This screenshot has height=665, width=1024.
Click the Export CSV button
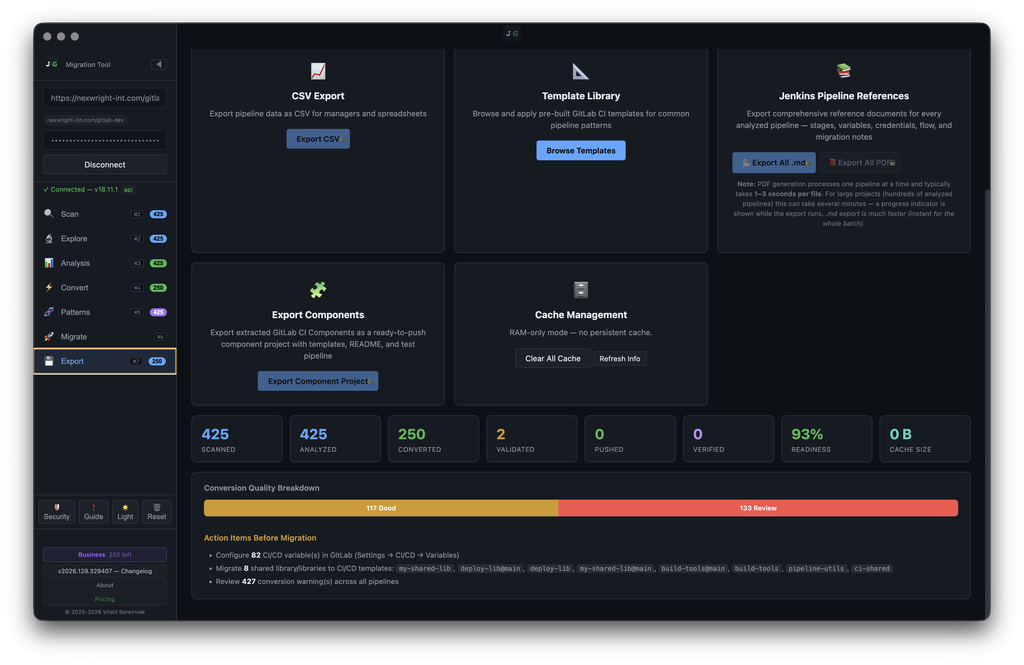point(318,138)
